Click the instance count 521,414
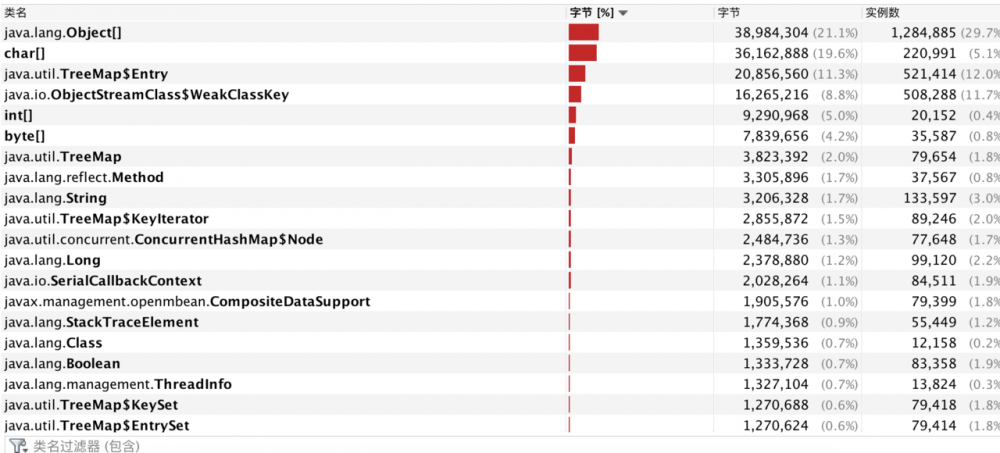Screen dimensions: 1000x453 pyautogui.click(x=930, y=74)
